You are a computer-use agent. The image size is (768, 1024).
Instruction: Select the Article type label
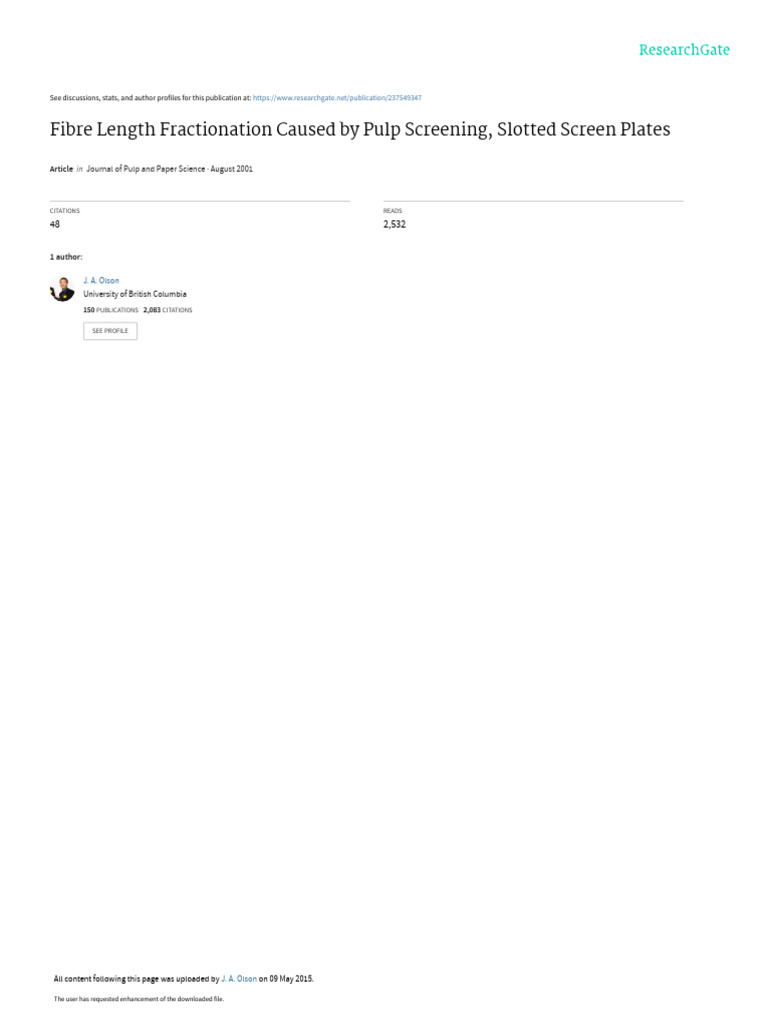click(61, 168)
